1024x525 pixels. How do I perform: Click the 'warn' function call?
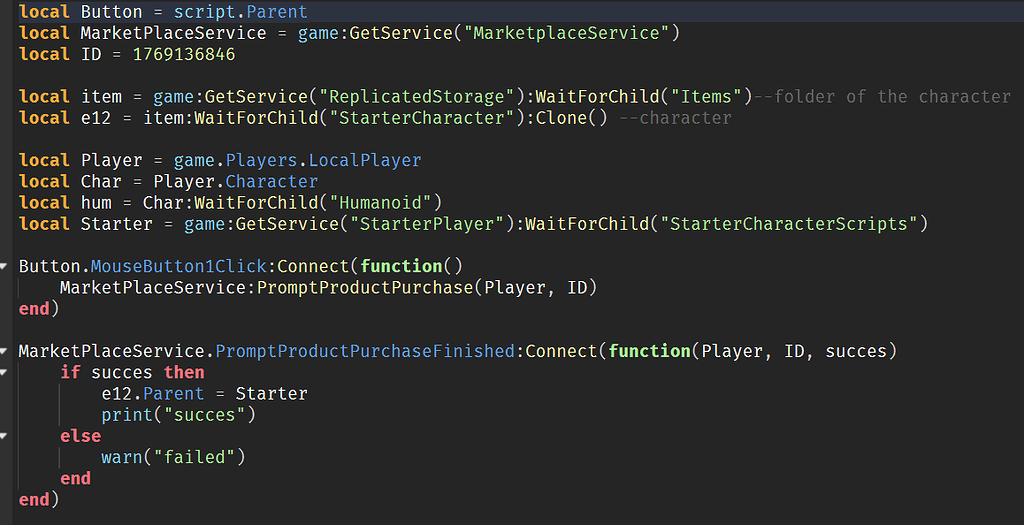(x=121, y=457)
